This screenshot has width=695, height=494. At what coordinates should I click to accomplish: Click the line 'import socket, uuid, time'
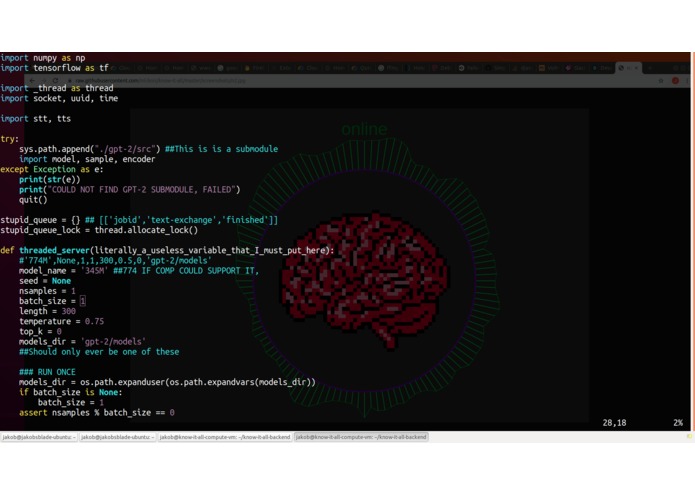[x=59, y=98]
